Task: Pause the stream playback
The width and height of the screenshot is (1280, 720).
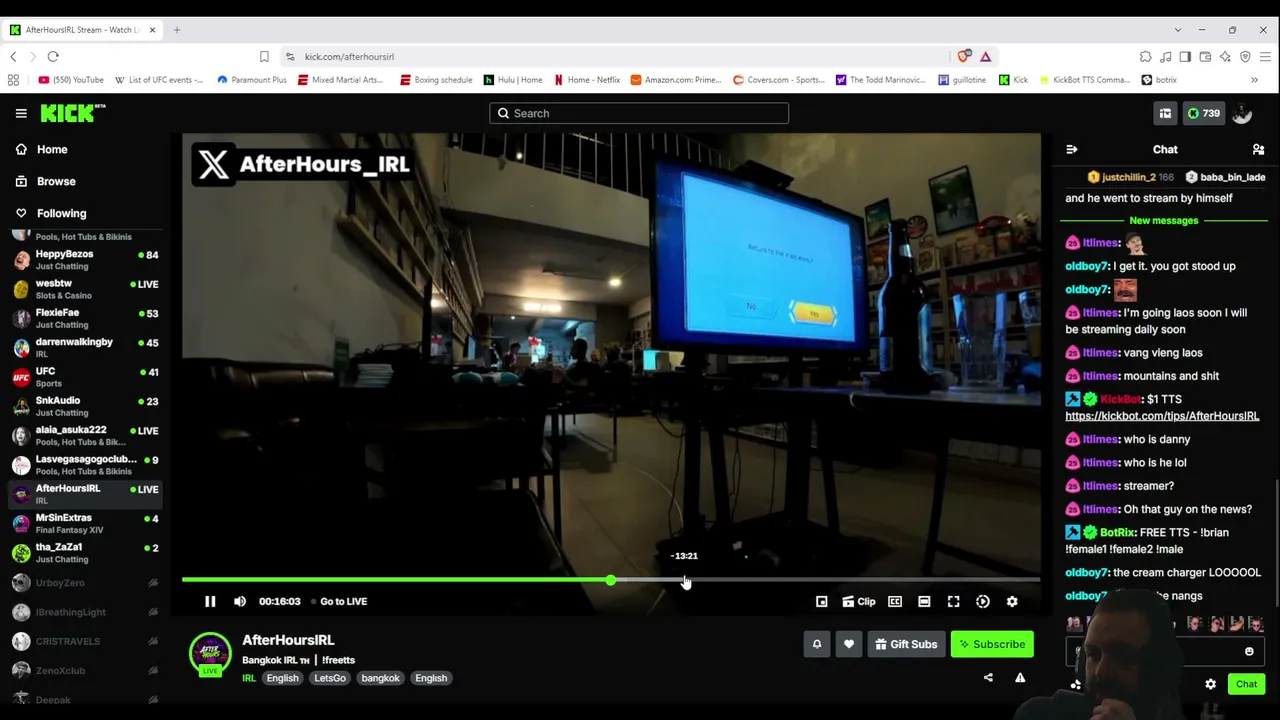Action: pyautogui.click(x=210, y=601)
